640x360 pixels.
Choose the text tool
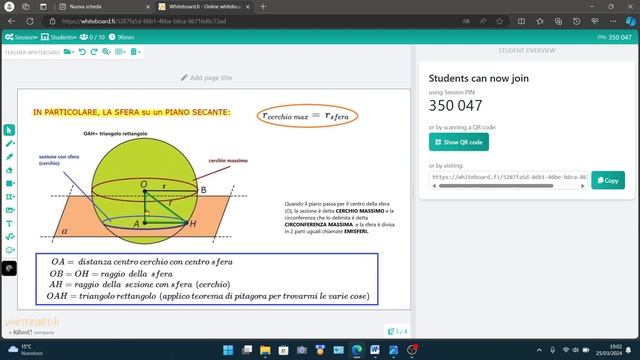9,224
